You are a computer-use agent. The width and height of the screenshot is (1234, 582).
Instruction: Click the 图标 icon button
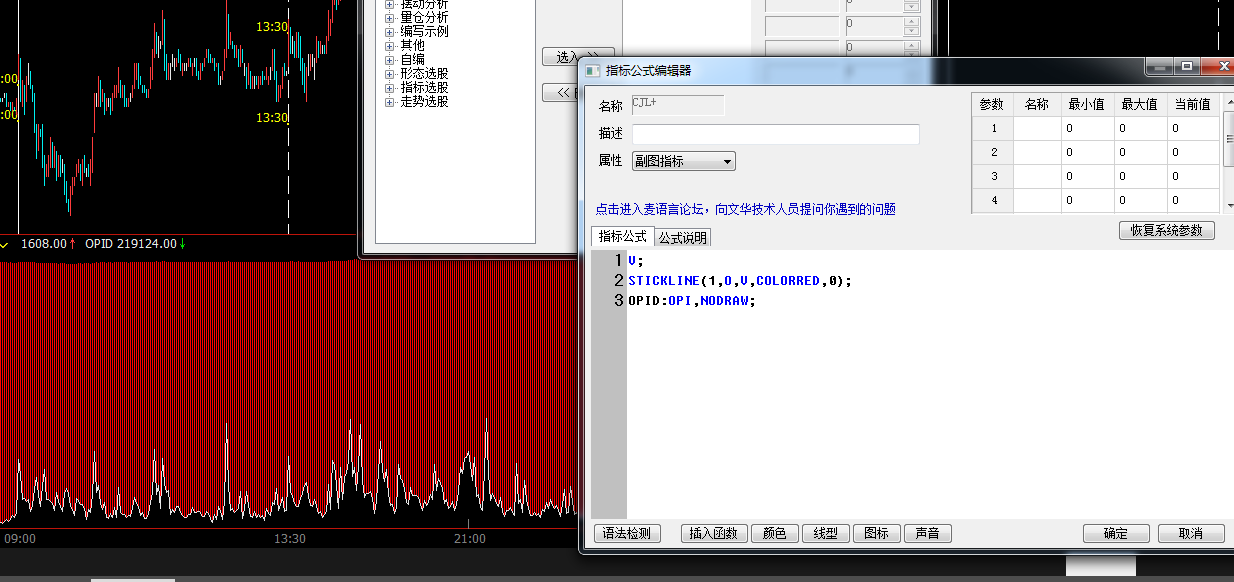point(877,534)
